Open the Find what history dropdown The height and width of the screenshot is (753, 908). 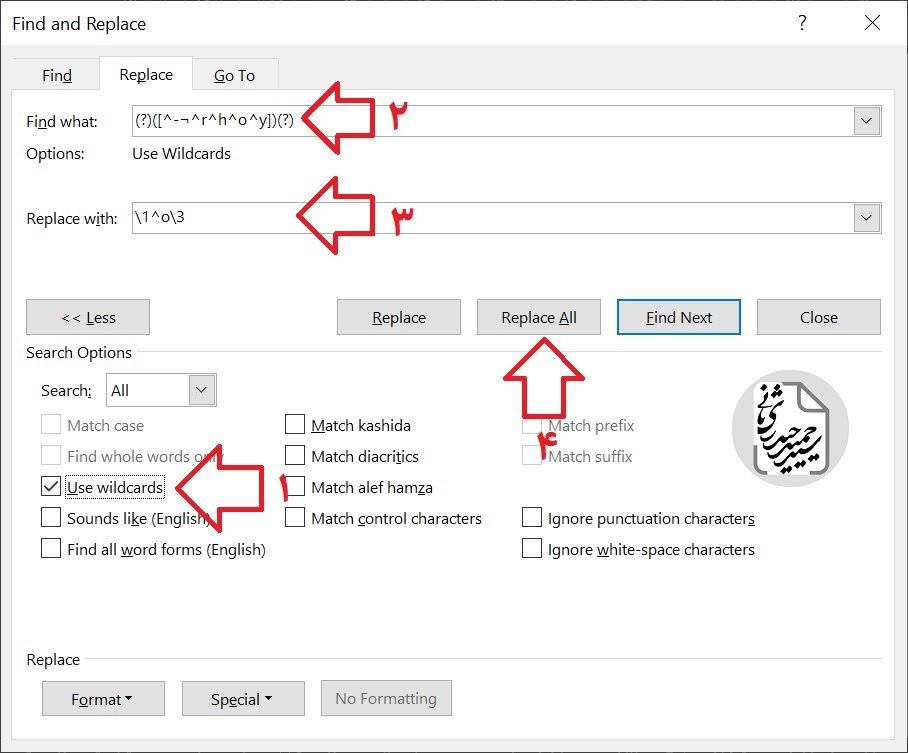(x=866, y=121)
